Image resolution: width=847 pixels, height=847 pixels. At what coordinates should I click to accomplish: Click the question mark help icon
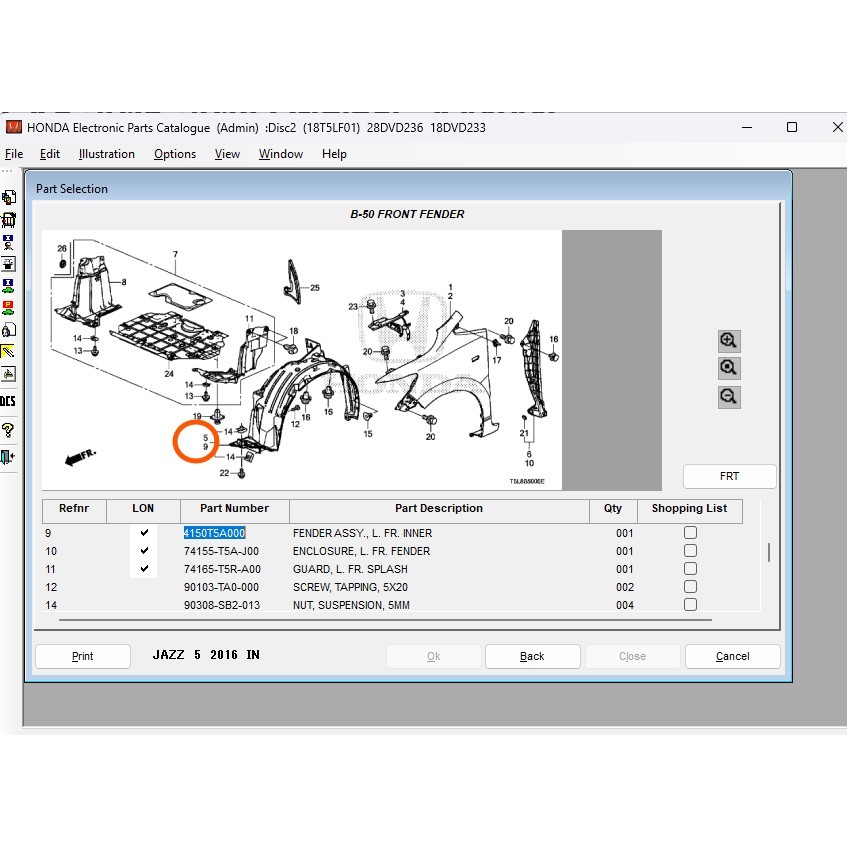8,431
